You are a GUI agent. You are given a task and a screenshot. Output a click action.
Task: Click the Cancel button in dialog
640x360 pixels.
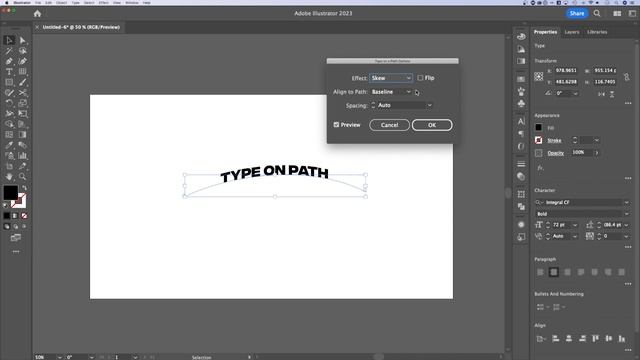pyautogui.click(x=389, y=125)
